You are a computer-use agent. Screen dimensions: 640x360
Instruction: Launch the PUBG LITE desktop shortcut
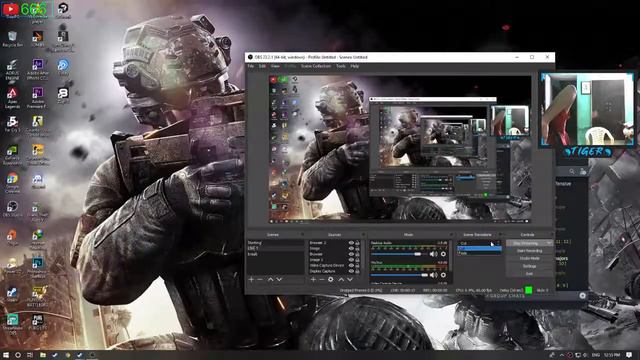click(x=38, y=322)
